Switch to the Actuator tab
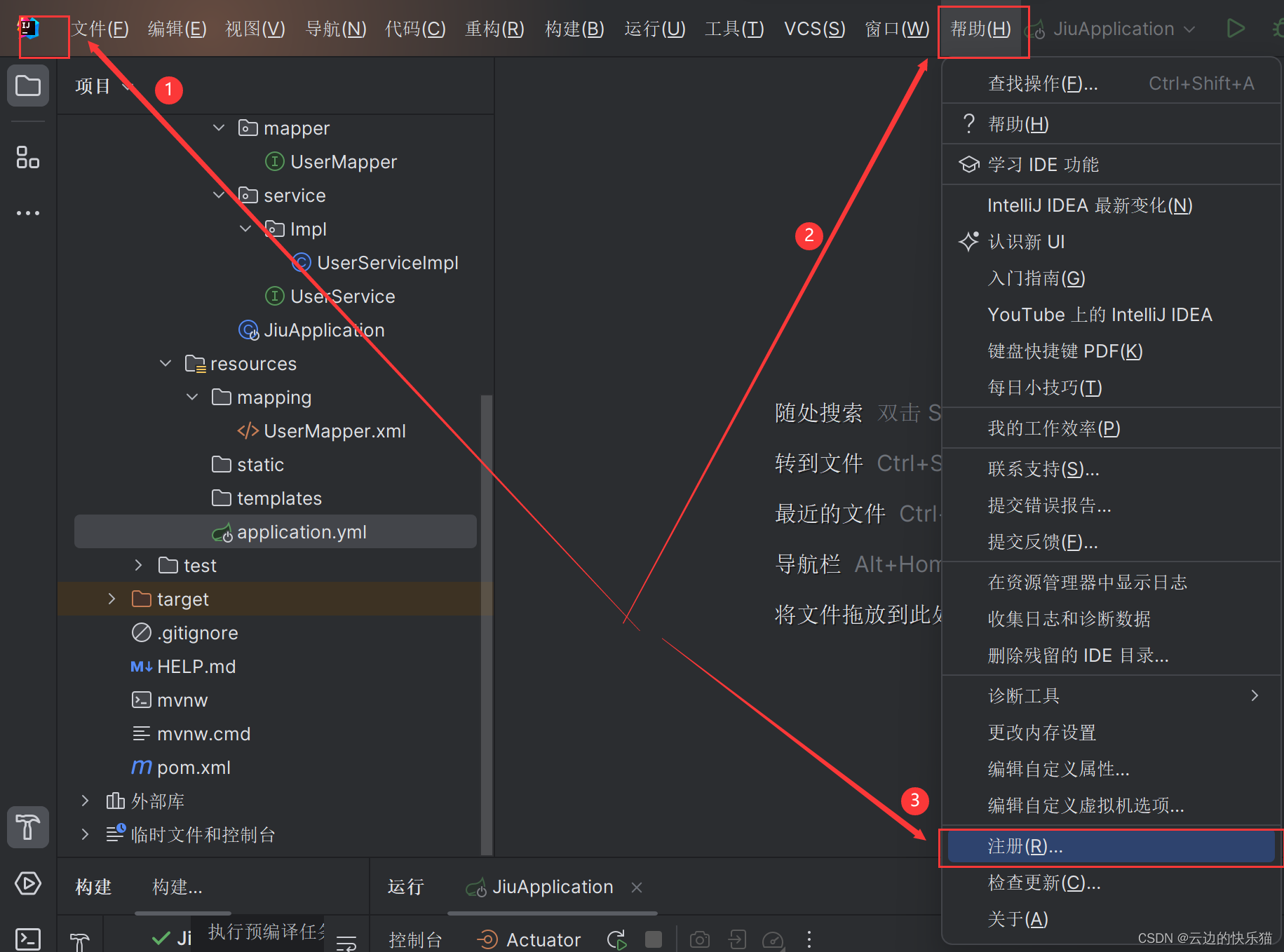 click(543, 939)
